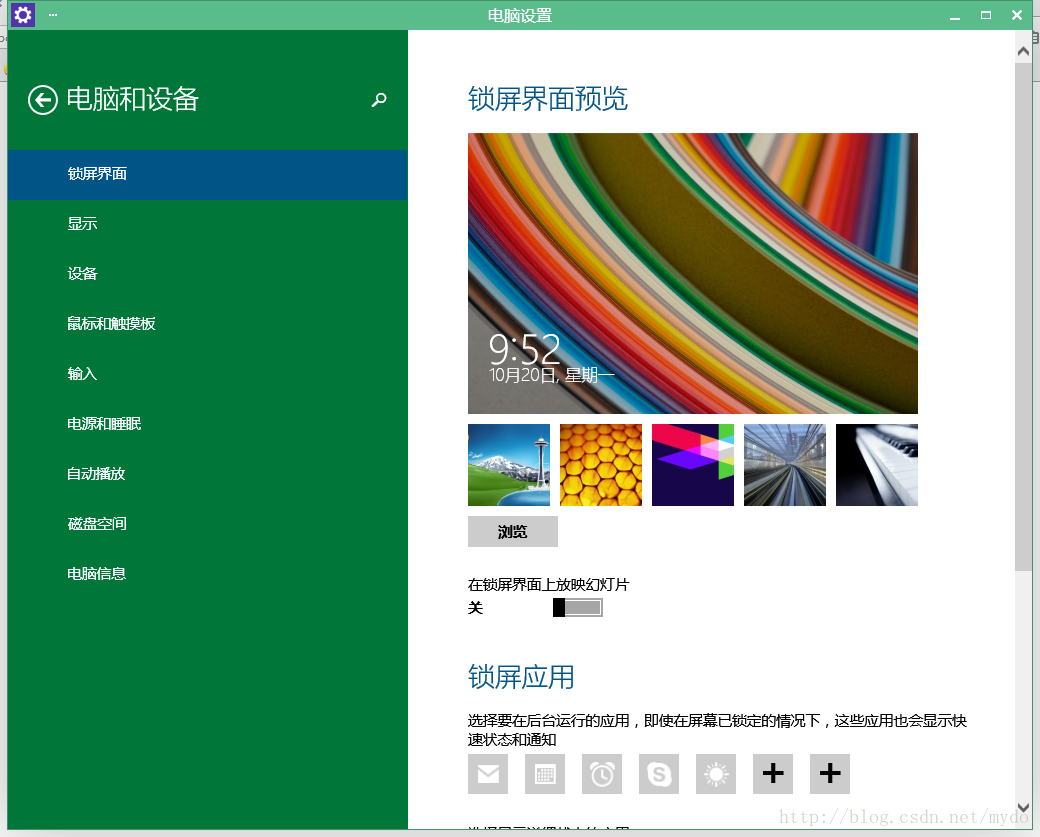
Task: Click the back arrow next to 电脑和设备
Action: pyautogui.click(x=42, y=100)
